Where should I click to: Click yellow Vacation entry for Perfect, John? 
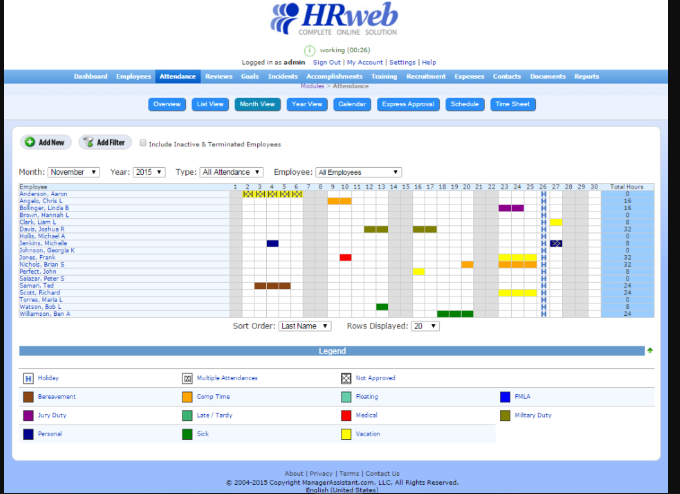click(418, 272)
